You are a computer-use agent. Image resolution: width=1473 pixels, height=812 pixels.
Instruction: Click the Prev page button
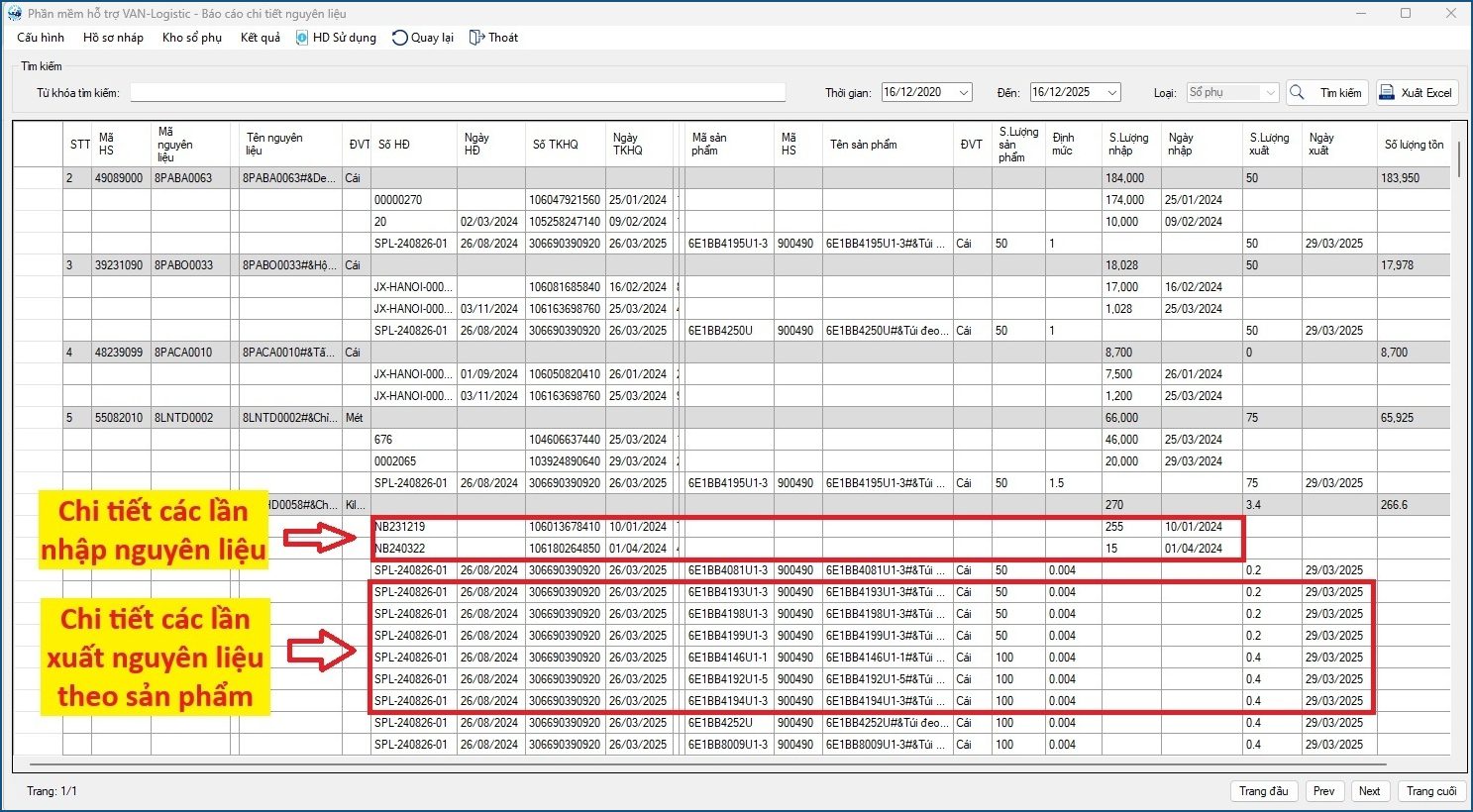1323,791
